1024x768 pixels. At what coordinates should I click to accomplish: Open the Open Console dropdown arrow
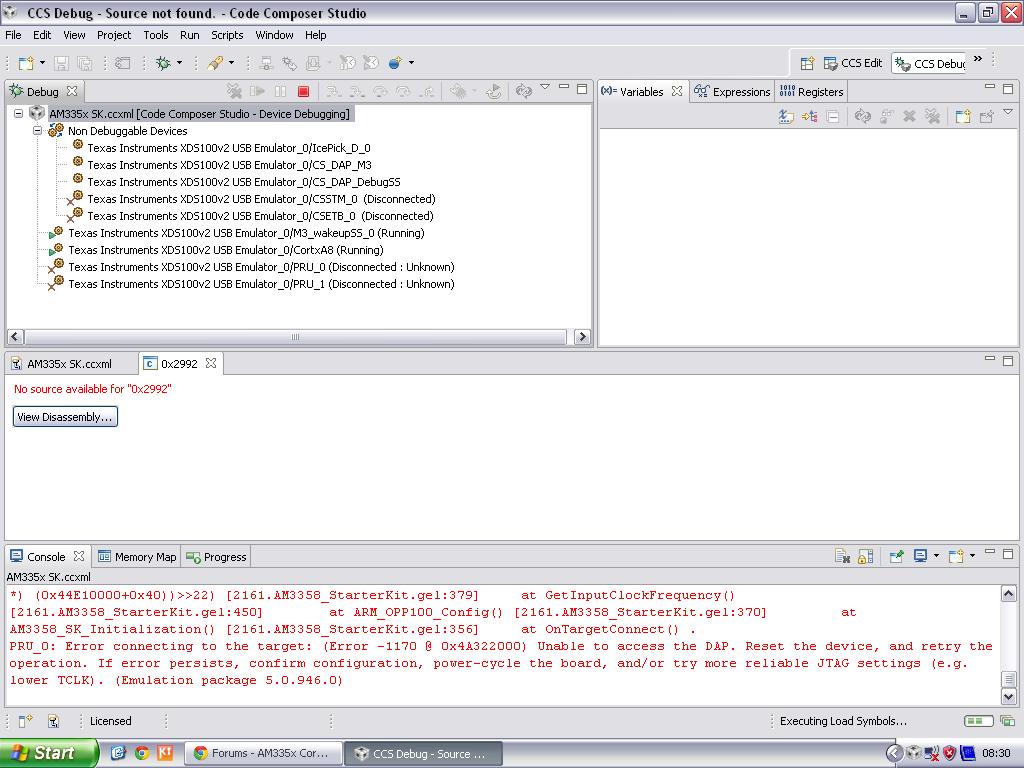(972, 556)
